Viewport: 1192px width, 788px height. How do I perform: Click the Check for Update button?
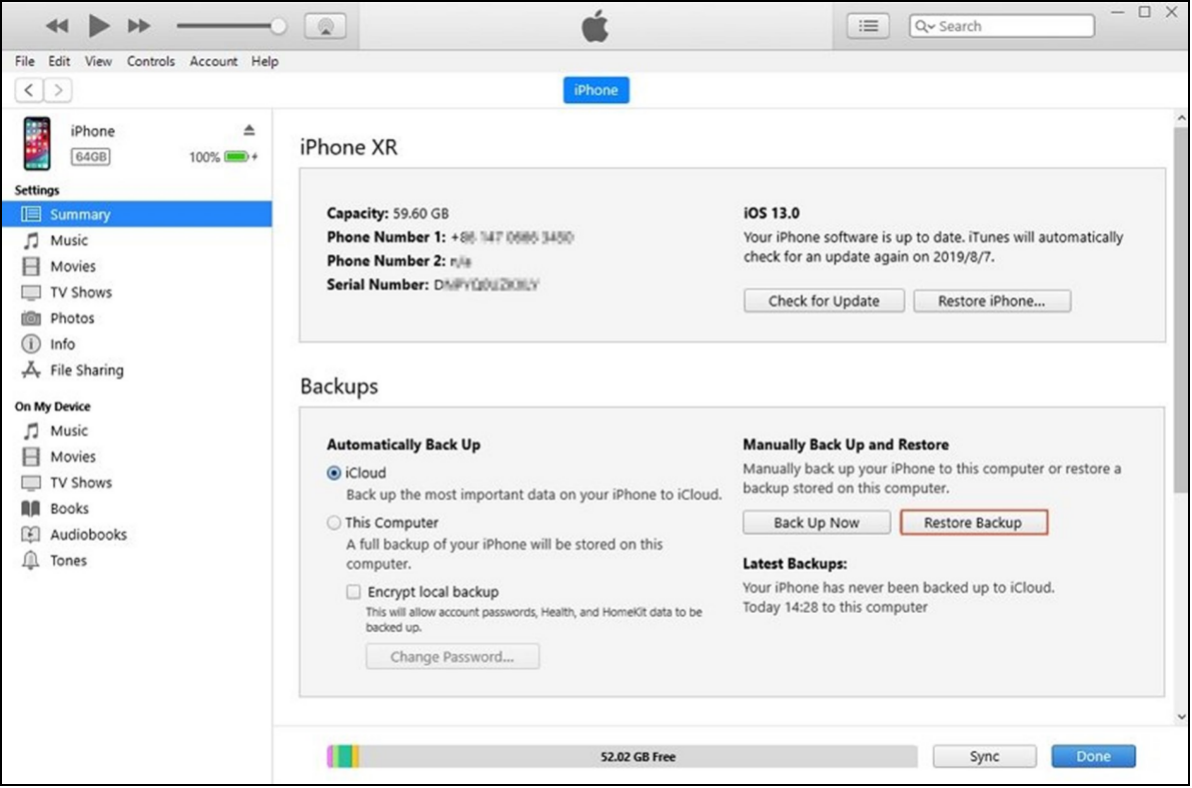[x=824, y=301]
